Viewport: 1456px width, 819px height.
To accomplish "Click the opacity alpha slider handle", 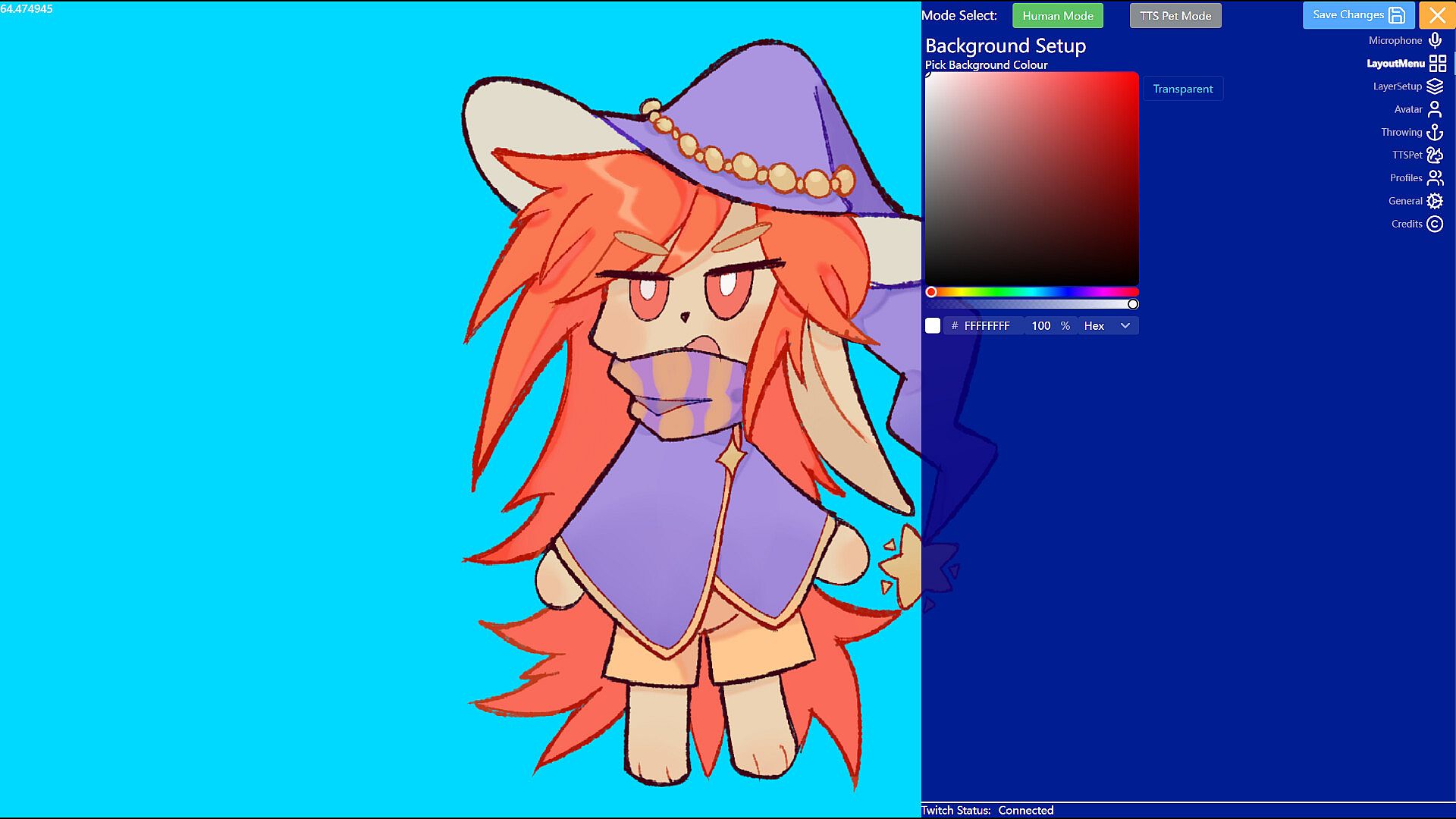I will tap(1133, 304).
